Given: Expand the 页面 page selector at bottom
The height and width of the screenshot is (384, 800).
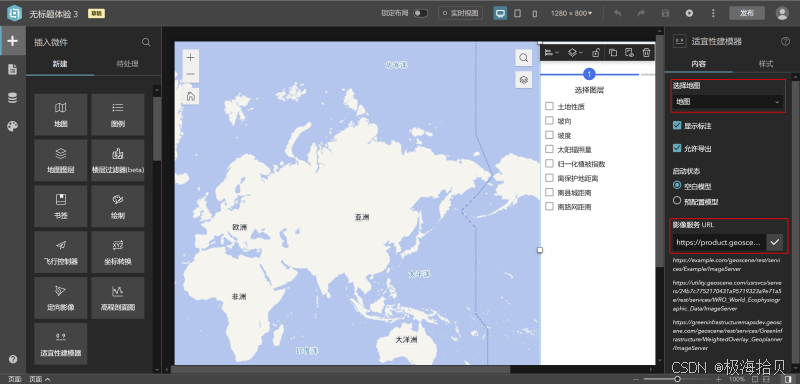Looking at the screenshot, I should click(40, 379).
